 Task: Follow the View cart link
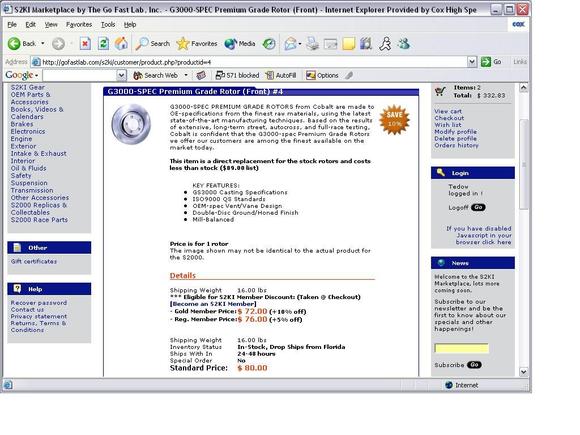[448, 111]
